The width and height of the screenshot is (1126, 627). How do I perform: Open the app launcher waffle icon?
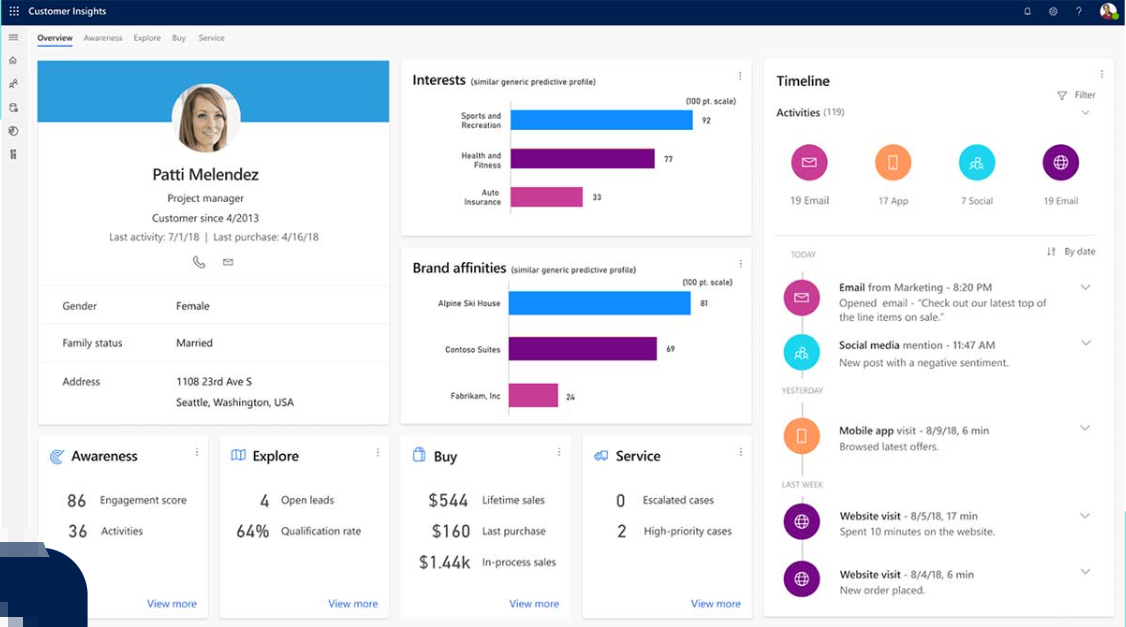coord(14,11)
